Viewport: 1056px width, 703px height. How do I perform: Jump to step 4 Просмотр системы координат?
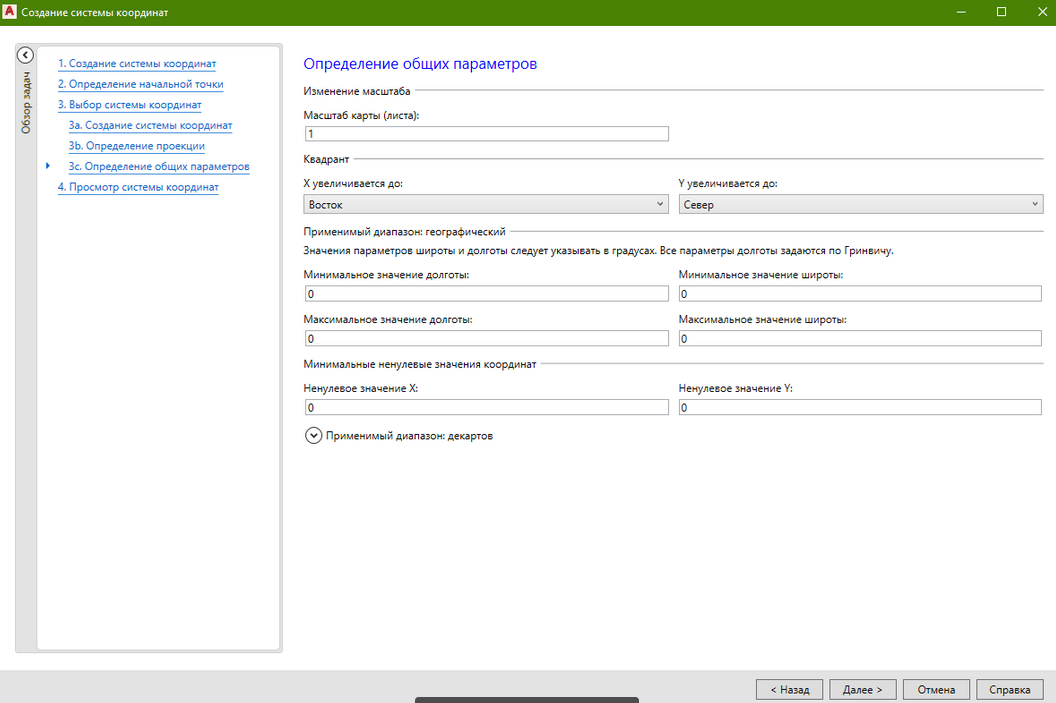[x=138, y=187]
